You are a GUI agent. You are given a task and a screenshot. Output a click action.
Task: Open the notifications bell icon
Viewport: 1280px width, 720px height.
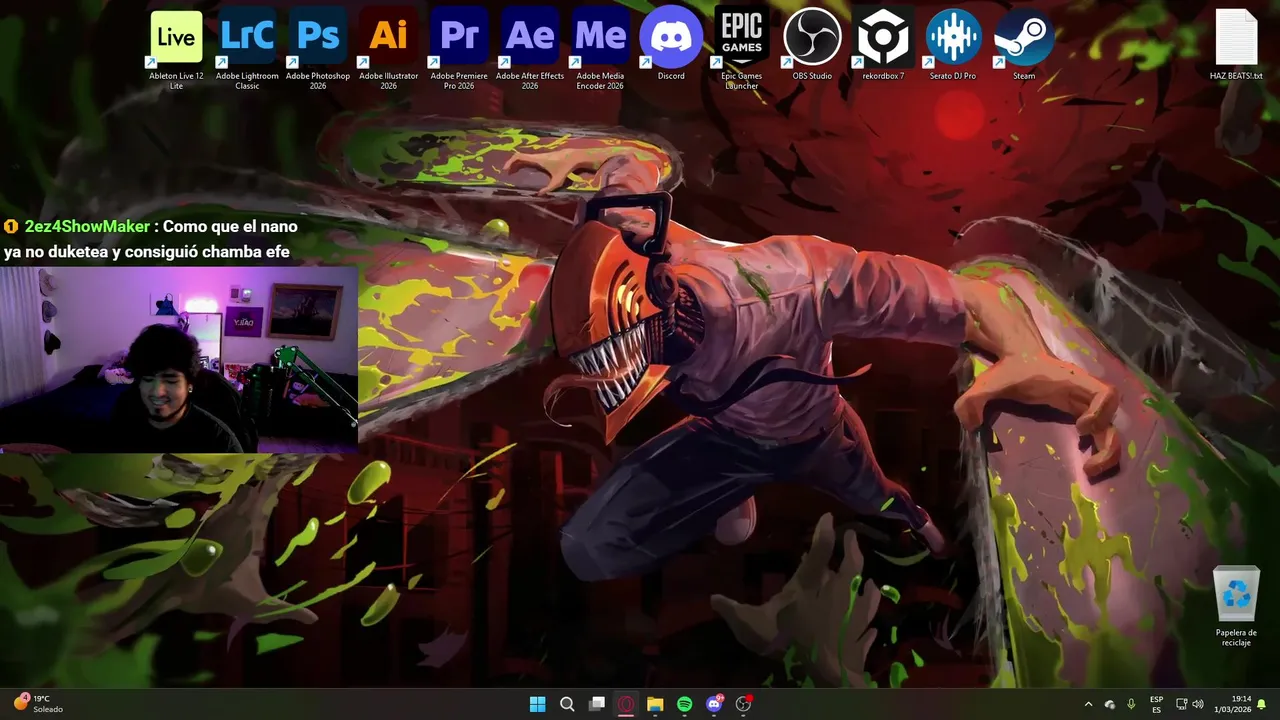[1262, 704]
